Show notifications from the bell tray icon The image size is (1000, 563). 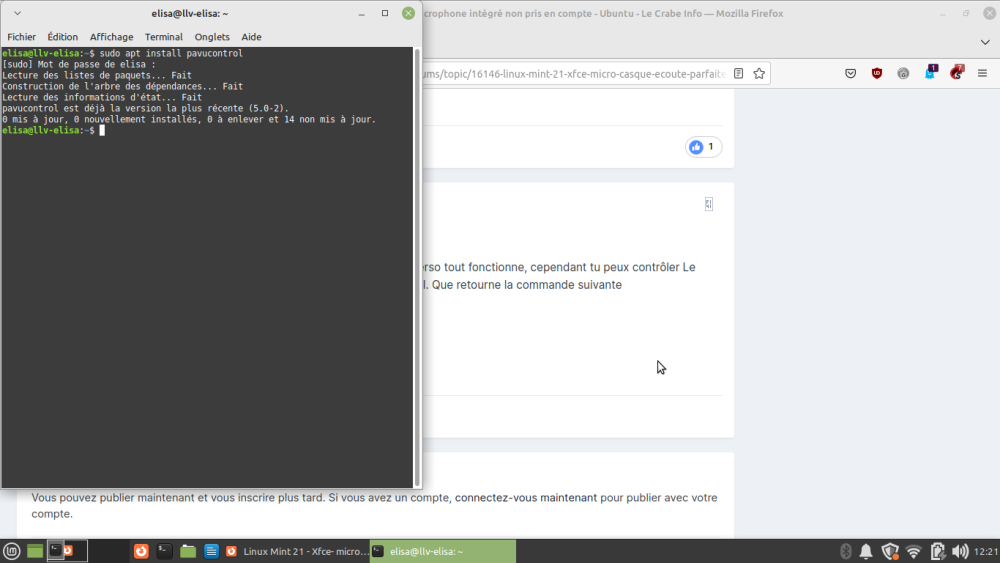tap(866, 551)
